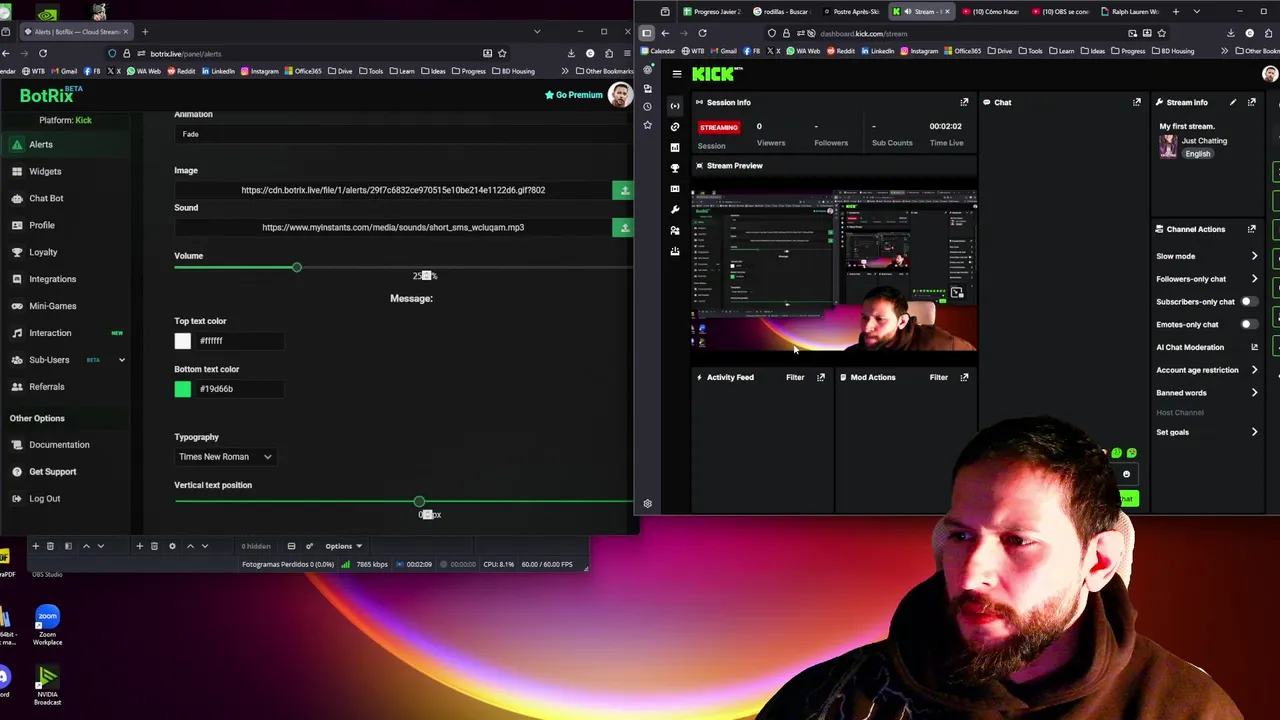Click the Bottom text color hex field

pos(238,389)
